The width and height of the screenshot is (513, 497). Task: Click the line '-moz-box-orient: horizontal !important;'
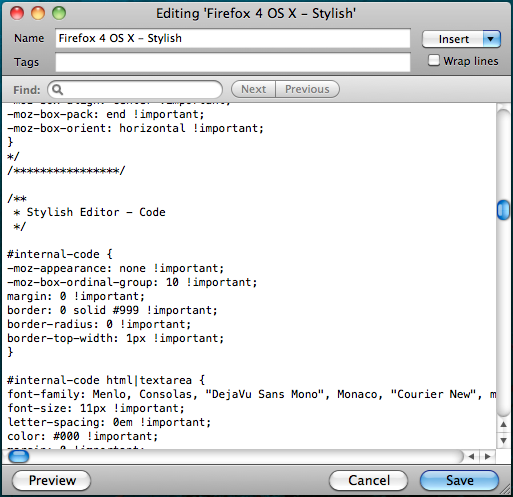tap(135, 128)
